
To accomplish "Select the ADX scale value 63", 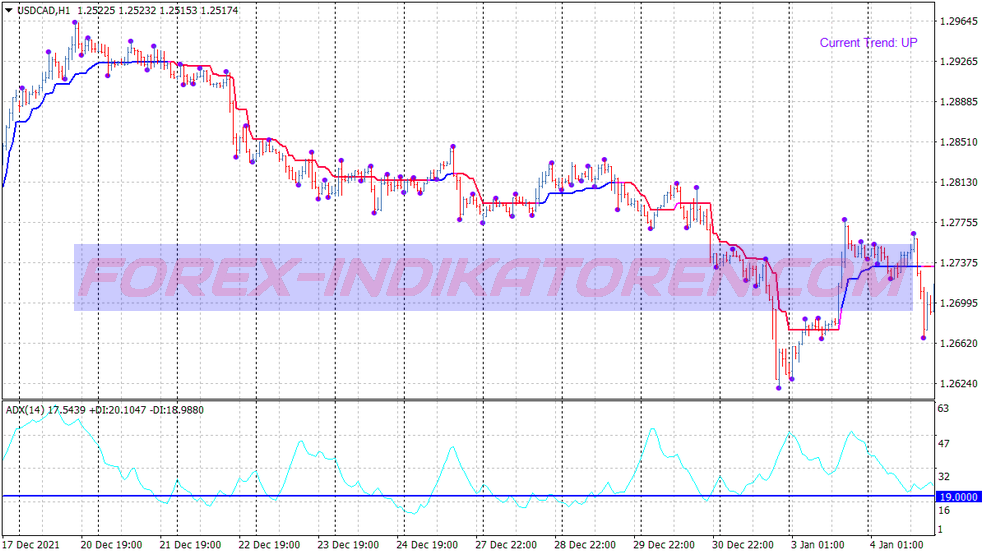I will coord(943,408).
